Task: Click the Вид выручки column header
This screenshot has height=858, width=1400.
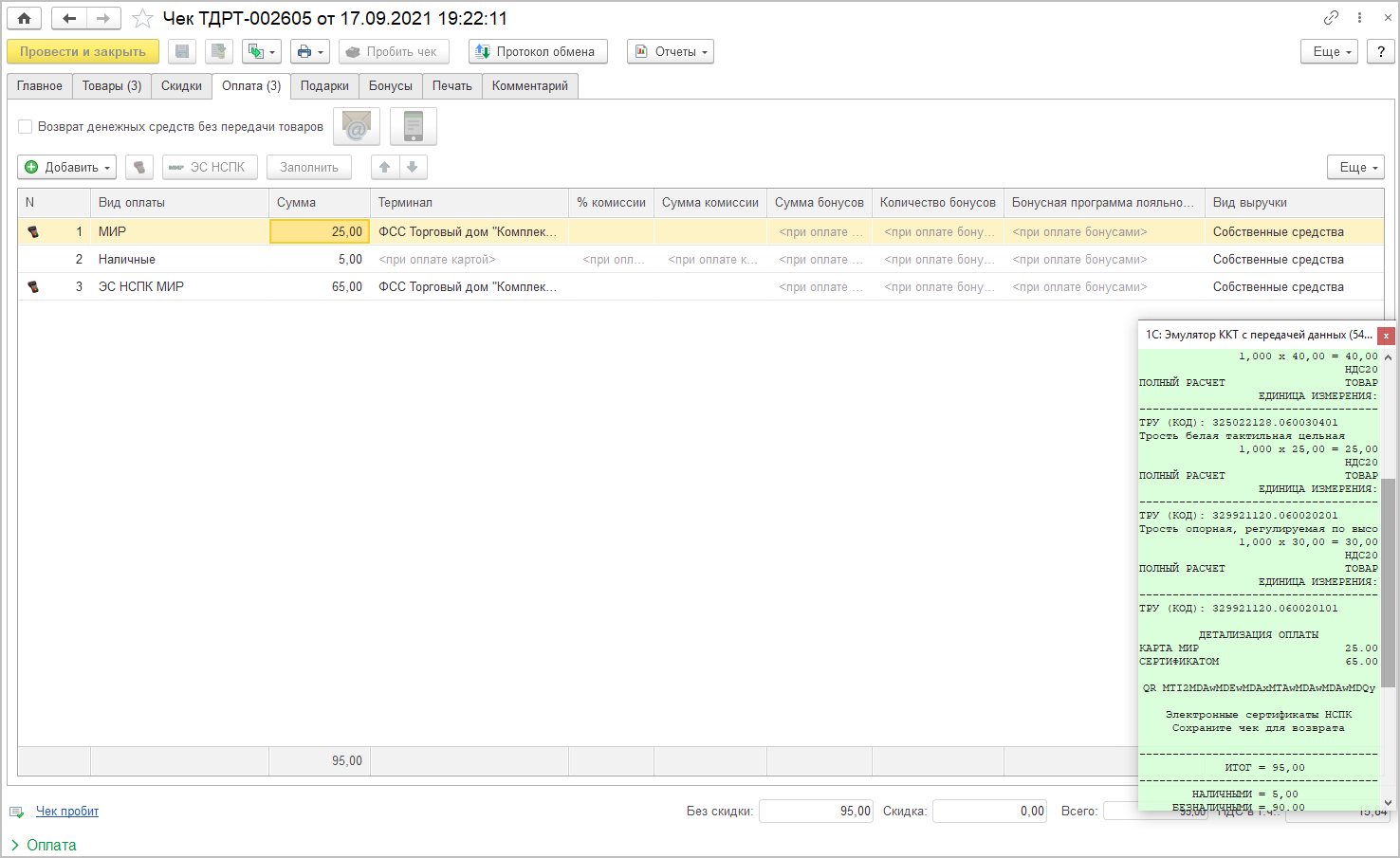Action: 1294,203
